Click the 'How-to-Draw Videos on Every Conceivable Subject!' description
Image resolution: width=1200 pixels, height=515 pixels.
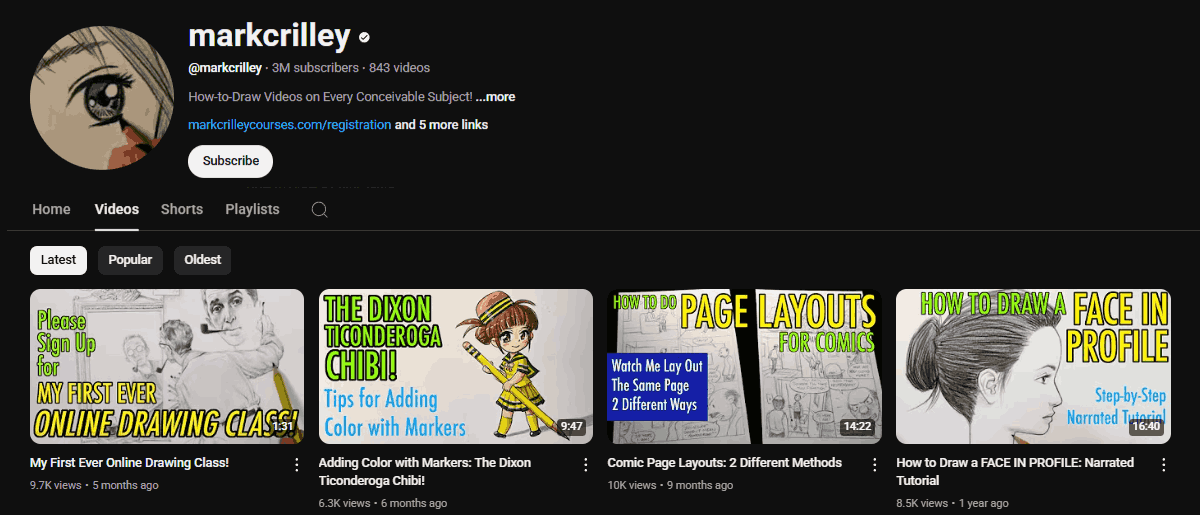(330, 97)
